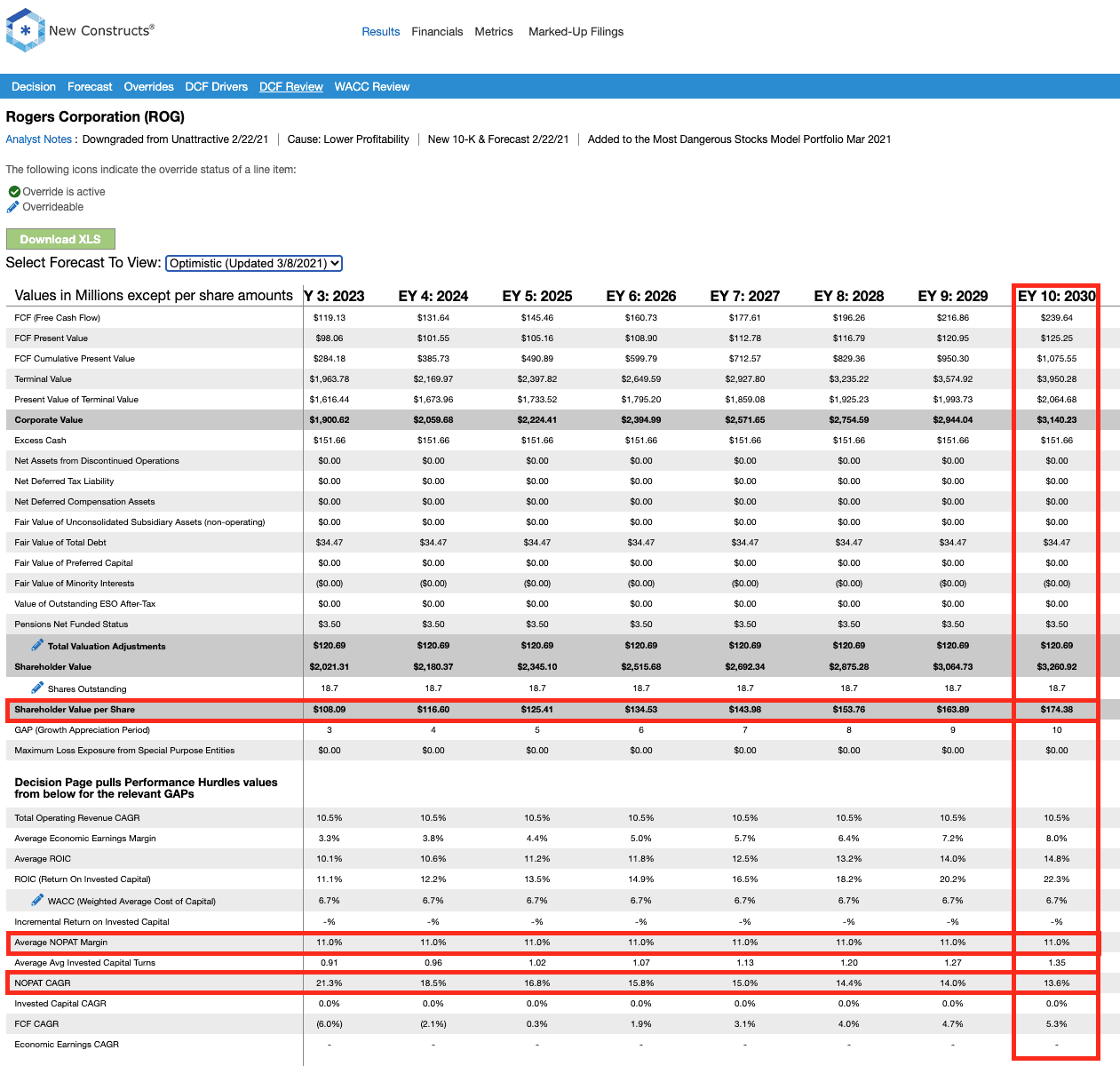Click the Terminal Value row label
This screenshot has width=1120, height=1066.
click(x=44, y=379)
